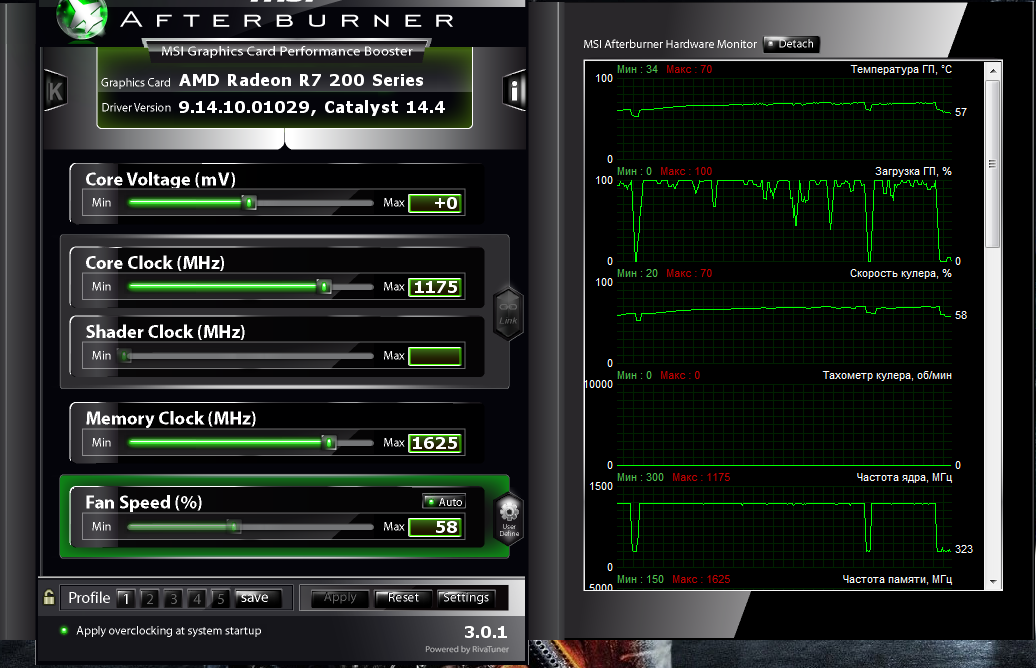The height and width of the screenshot is (668, 1036).
Task: Click the Скорость кулера fan speed graph
Action: [784, 322]
